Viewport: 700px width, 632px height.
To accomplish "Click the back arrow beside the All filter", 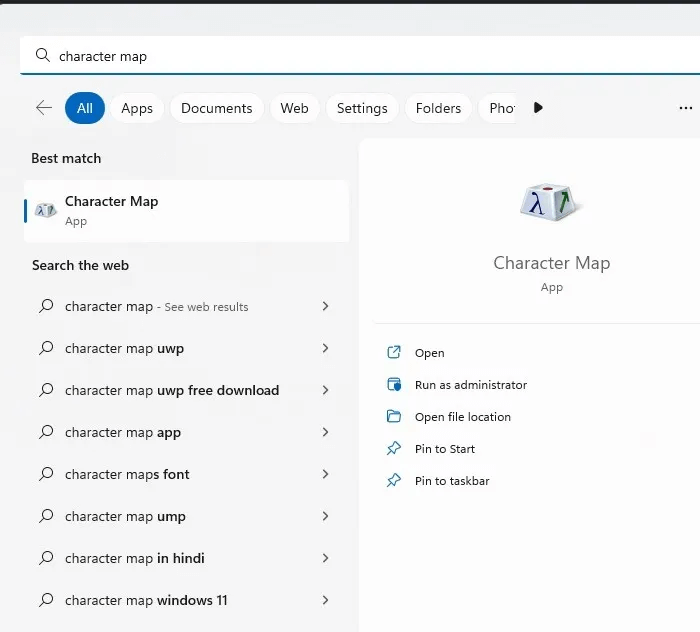I will point(44,108).
